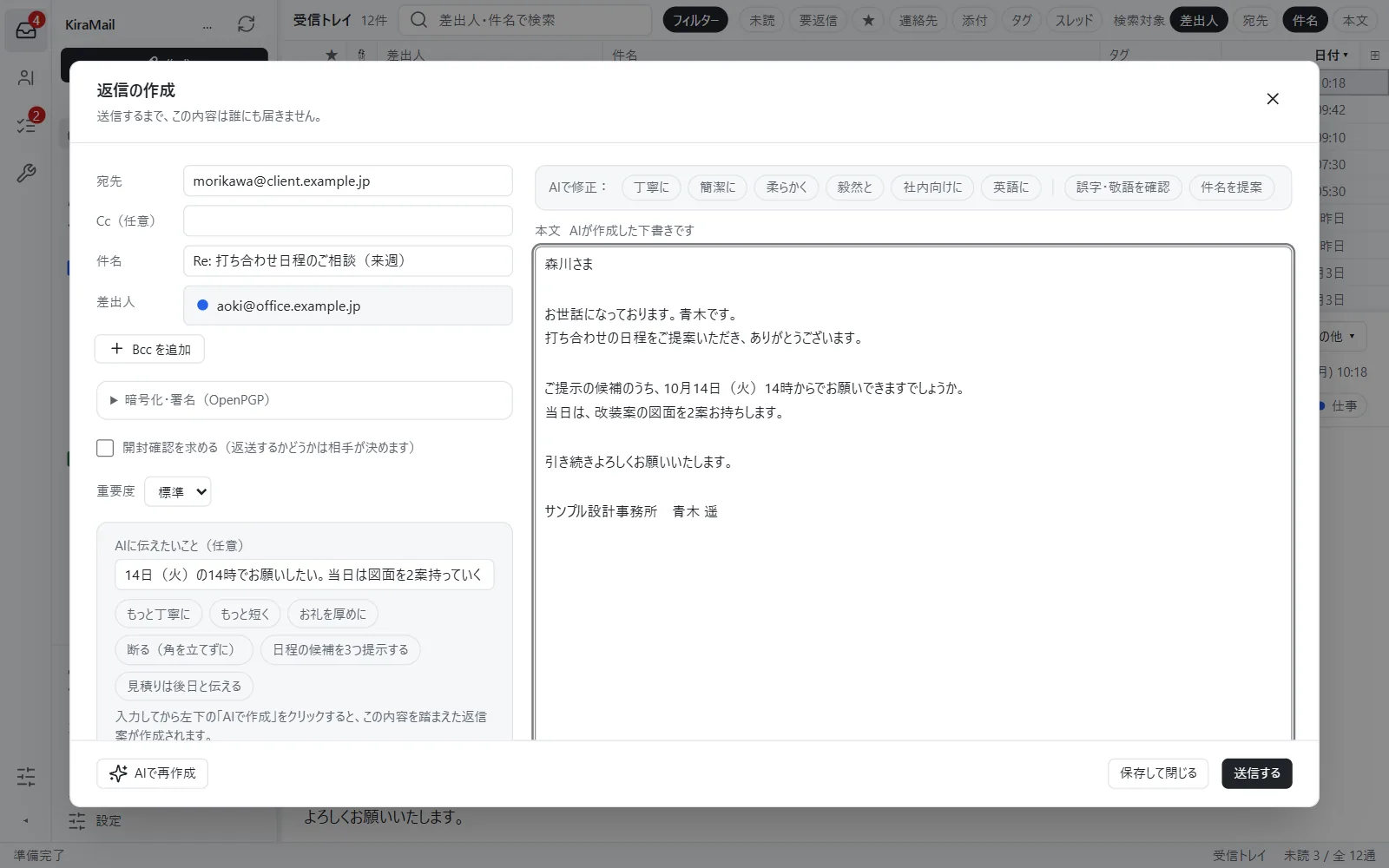Click the refresh sync icon next to KiraMail
The image size is (1389, 868).
point(247,24)
